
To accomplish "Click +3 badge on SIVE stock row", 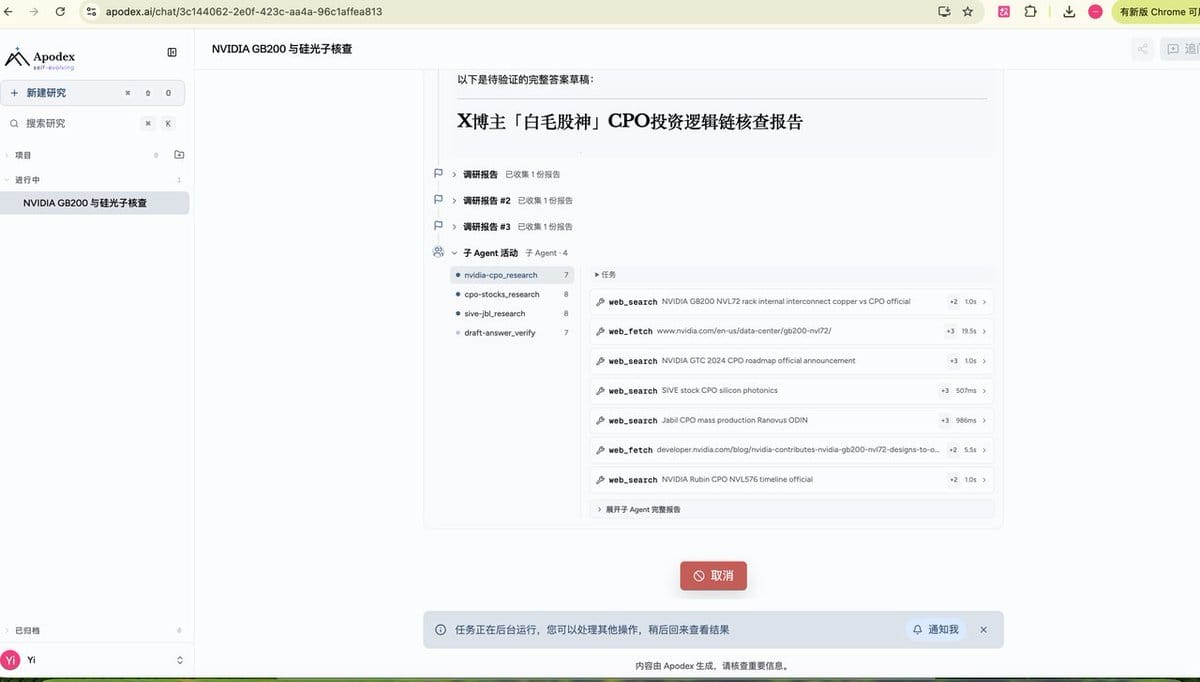I will pos(944,390).
